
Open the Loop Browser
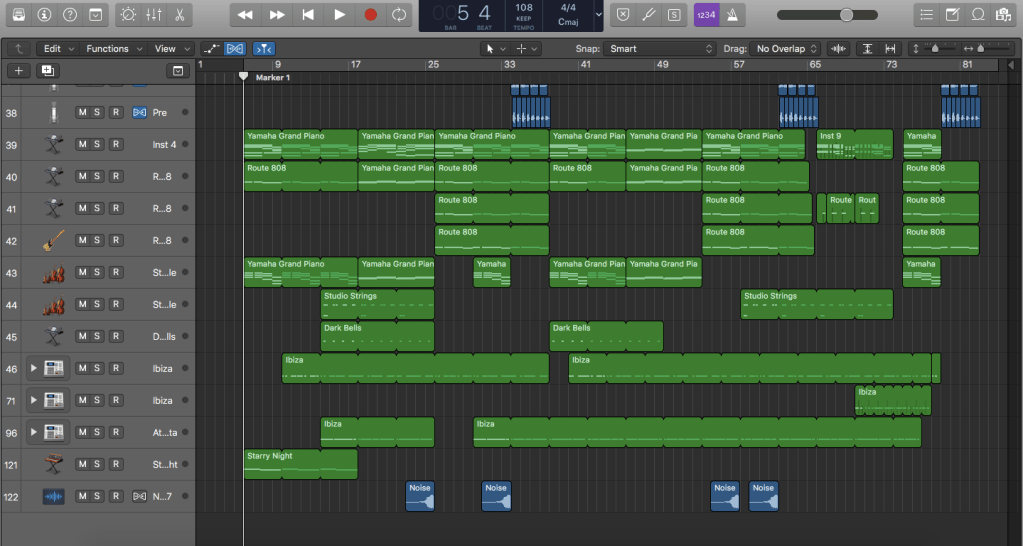977,15
